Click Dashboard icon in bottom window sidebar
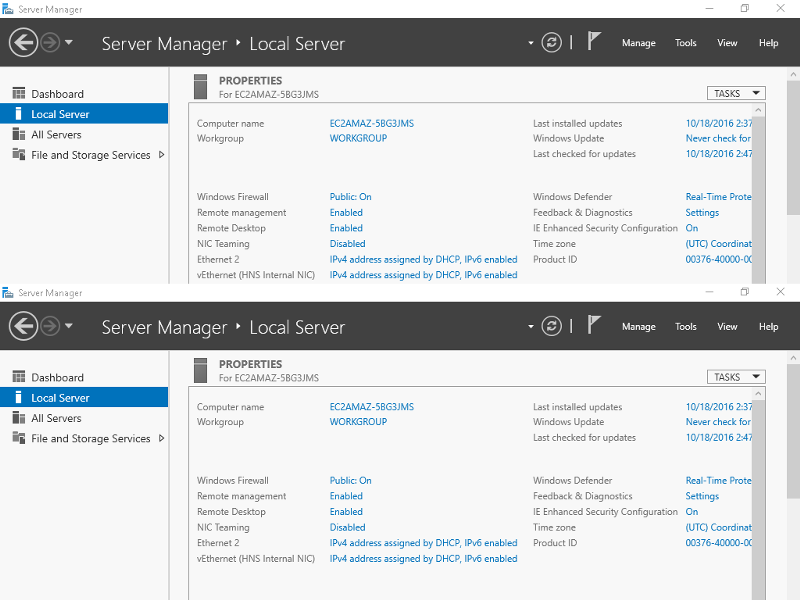The height and width of the screenshot is (600, 800). pyautogui.click(x=19, y=377)
